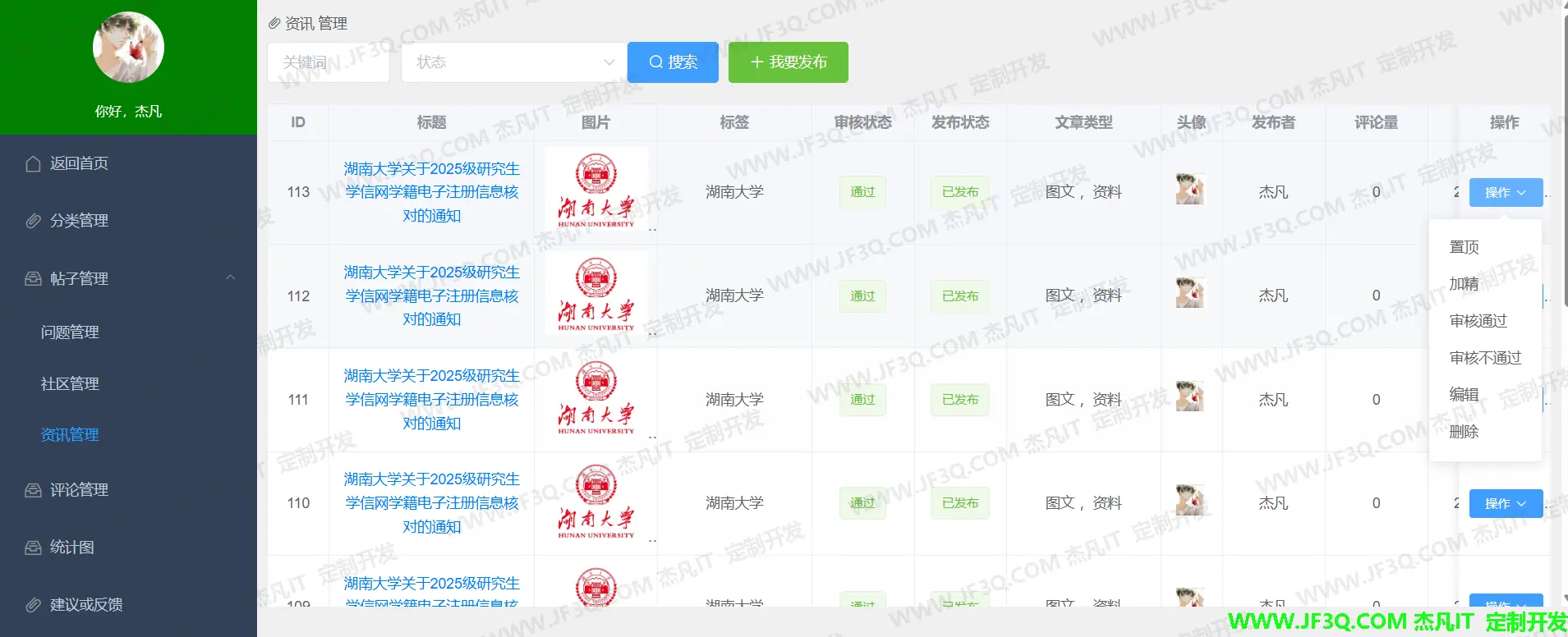The image size is (1568, 637).
Task: Click the home icon beside 返回首页
Action: (33, 164)
